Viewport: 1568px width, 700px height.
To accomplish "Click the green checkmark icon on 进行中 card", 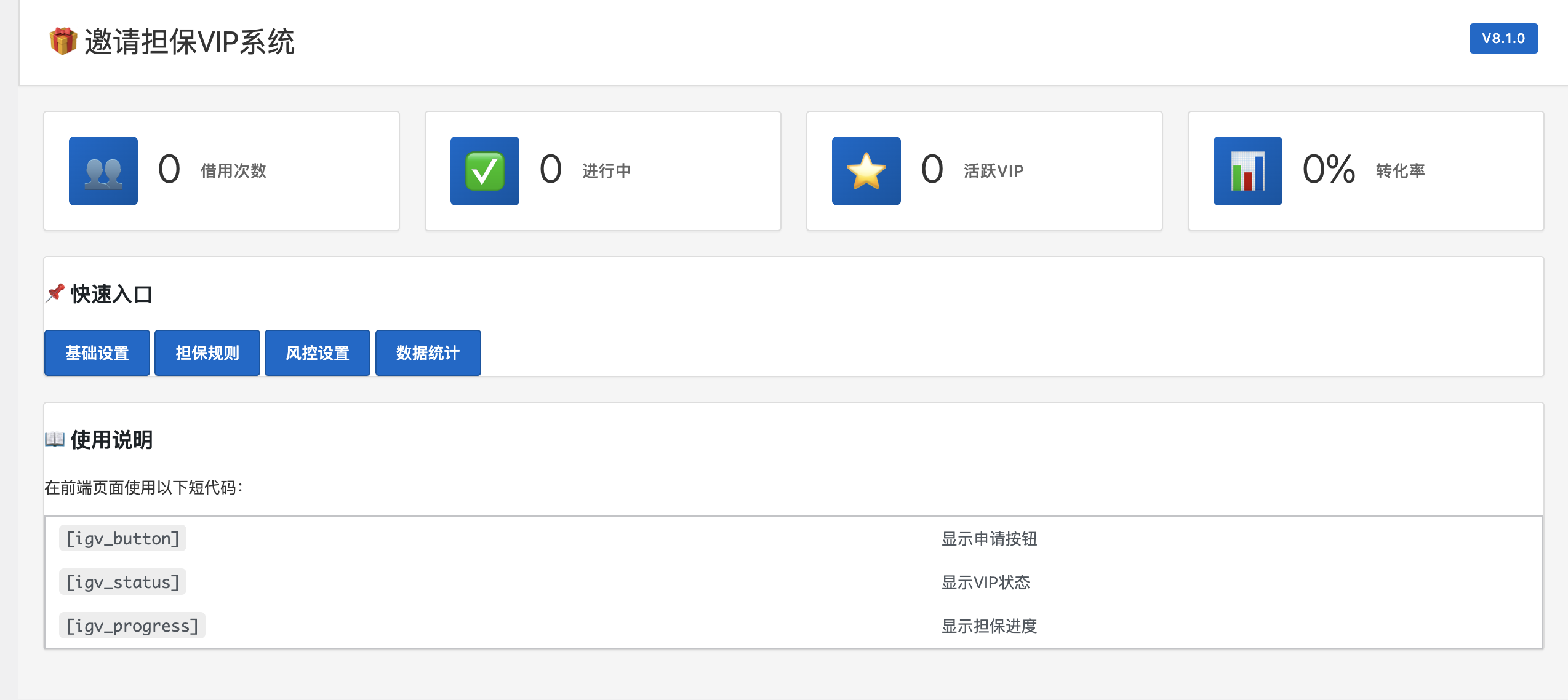I will (x=484, y=170).
